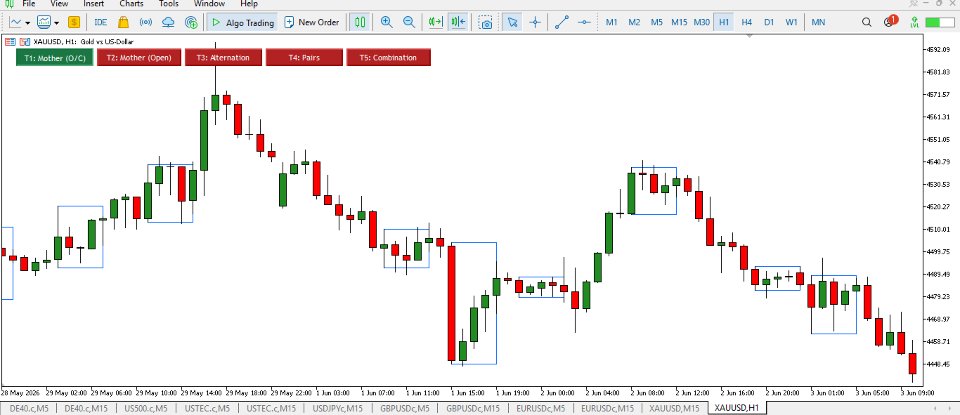Open the search magnifier icon

point(867,23)
